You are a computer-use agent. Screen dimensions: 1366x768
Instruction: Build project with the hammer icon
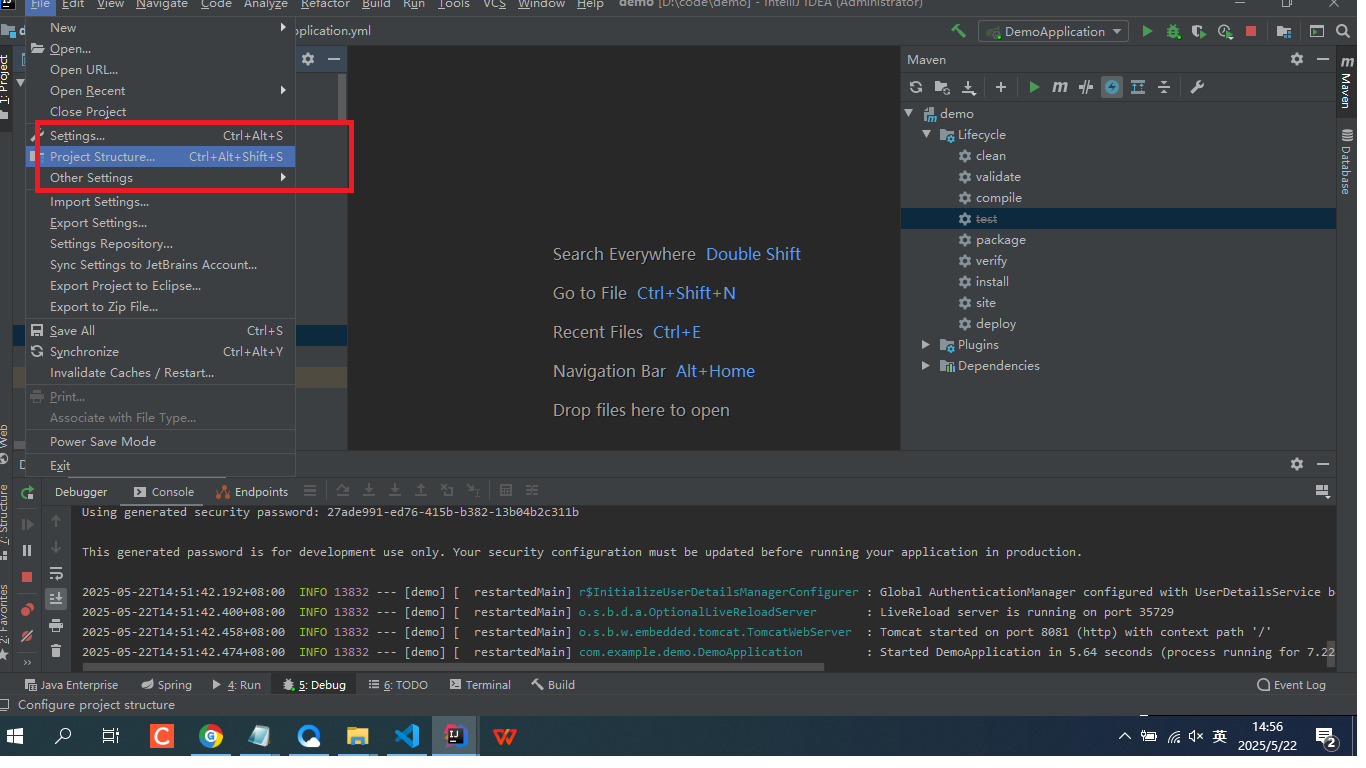point(958,31)
